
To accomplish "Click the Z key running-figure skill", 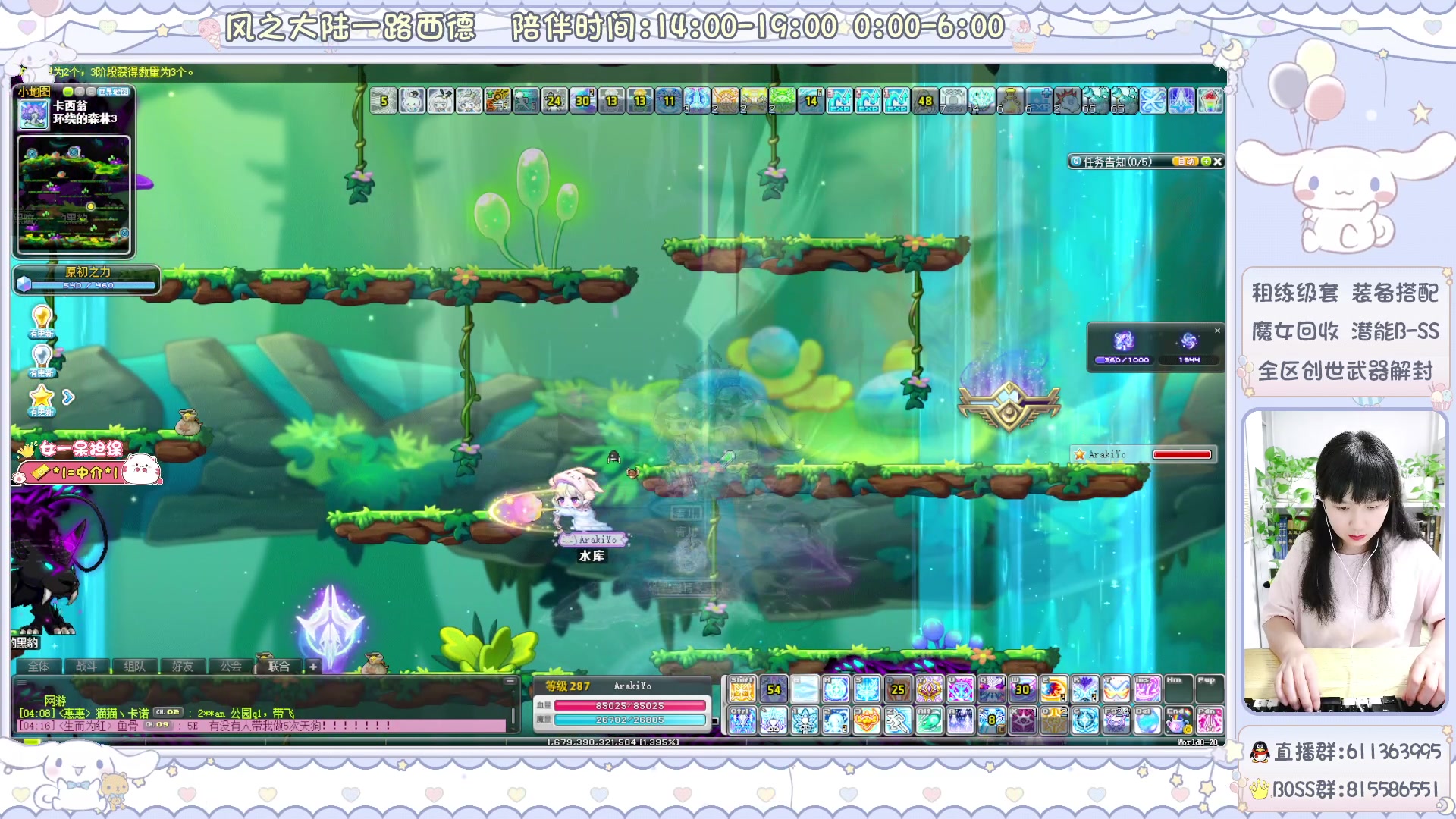I will [x=898, y=720].
